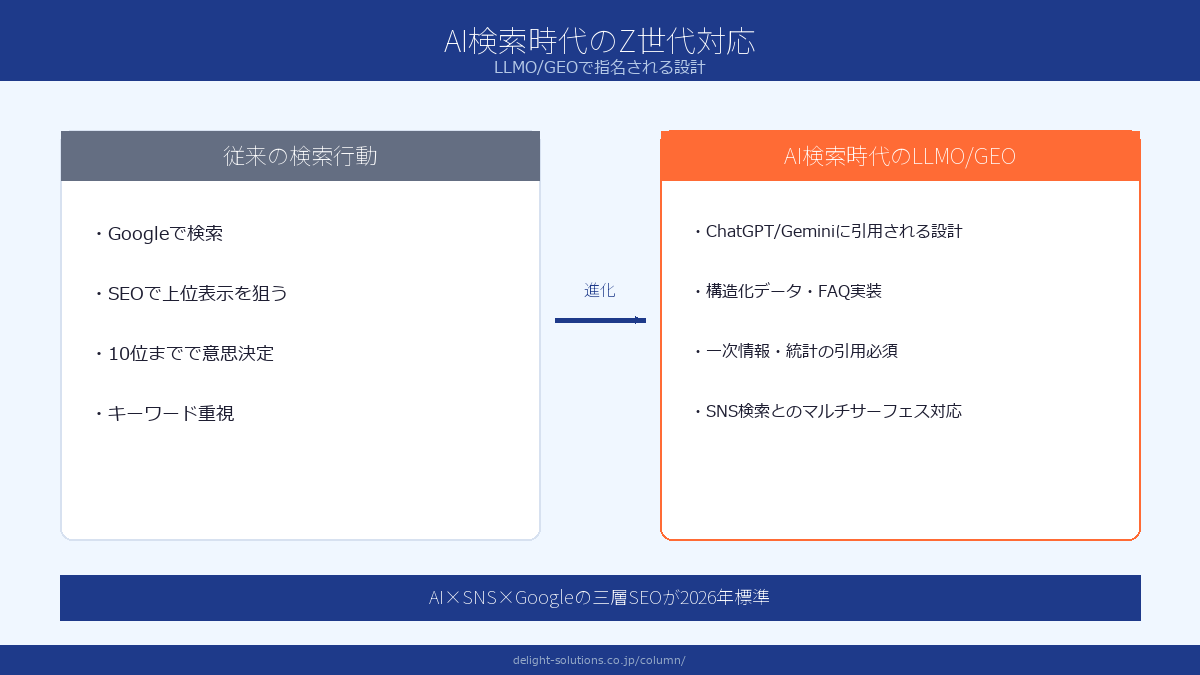Select the header '従来の検索行動'

click(300, 156)
